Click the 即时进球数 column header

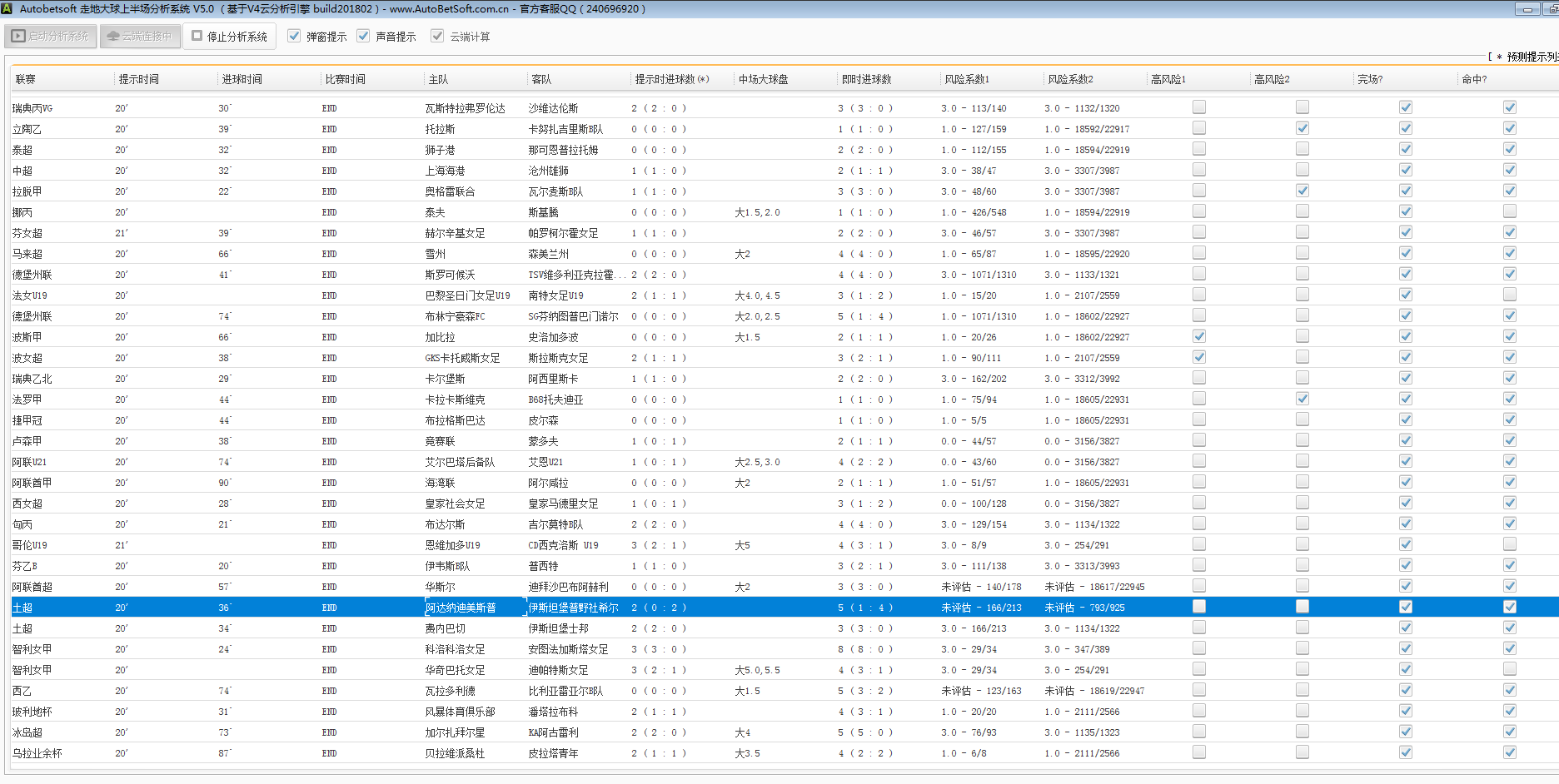[866, 79]
